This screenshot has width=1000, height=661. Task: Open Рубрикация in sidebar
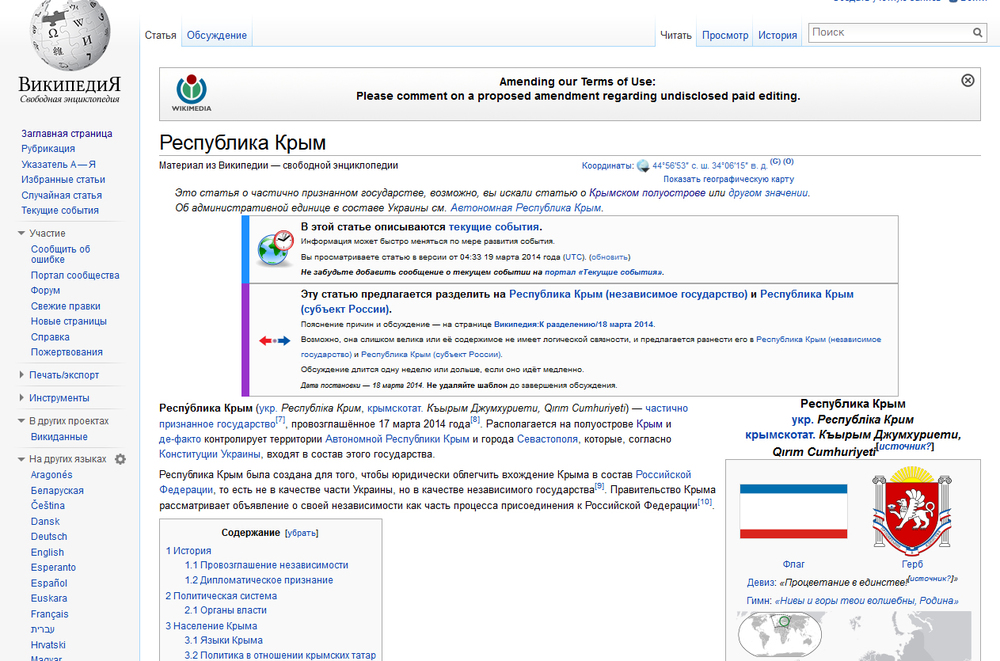(x=48, y=149)
